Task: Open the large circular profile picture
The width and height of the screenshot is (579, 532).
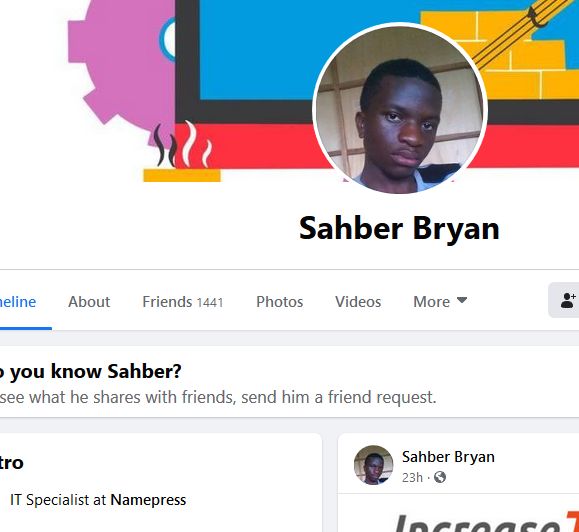Action: (x=400, y=108)
